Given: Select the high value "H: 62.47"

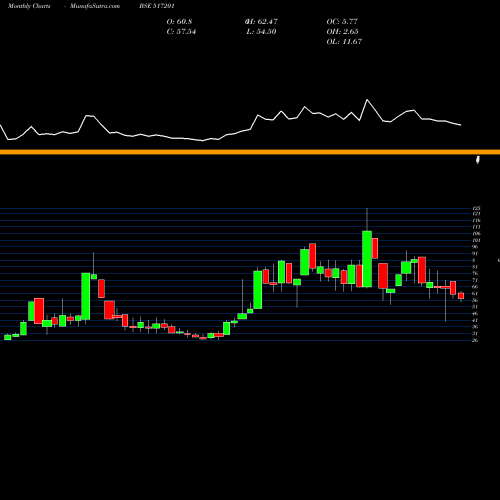Looking at the screenshot, I should (261, 22).
